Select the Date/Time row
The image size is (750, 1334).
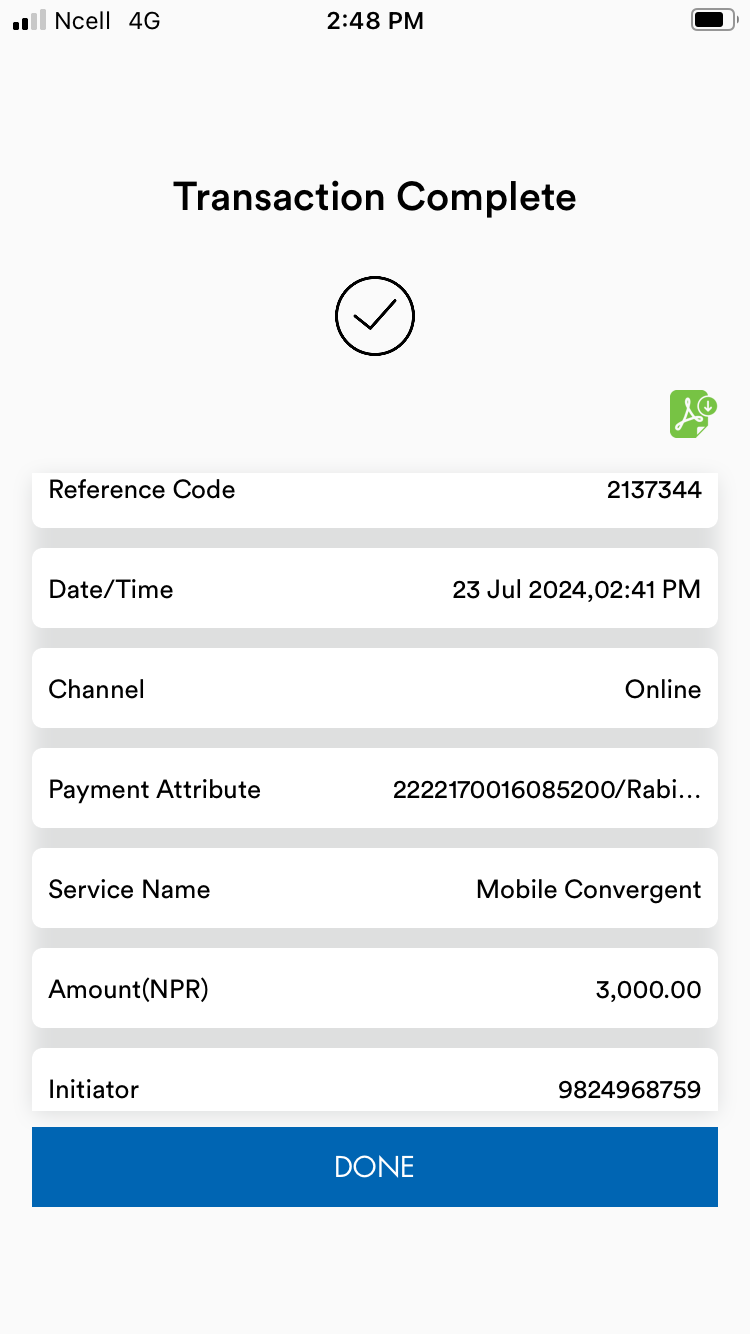click(375, 588)
